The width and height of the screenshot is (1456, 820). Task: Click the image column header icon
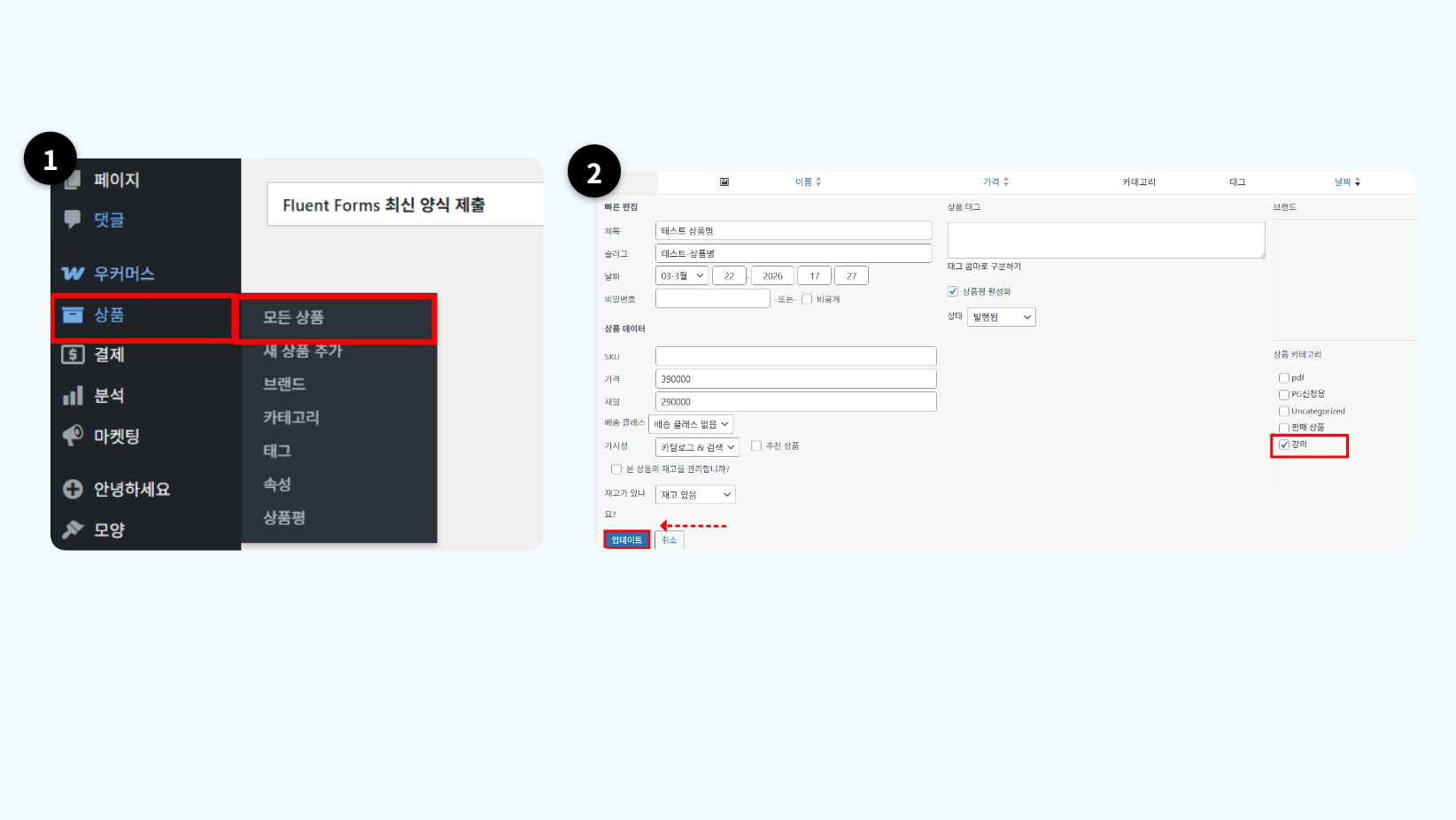(724, 182)
